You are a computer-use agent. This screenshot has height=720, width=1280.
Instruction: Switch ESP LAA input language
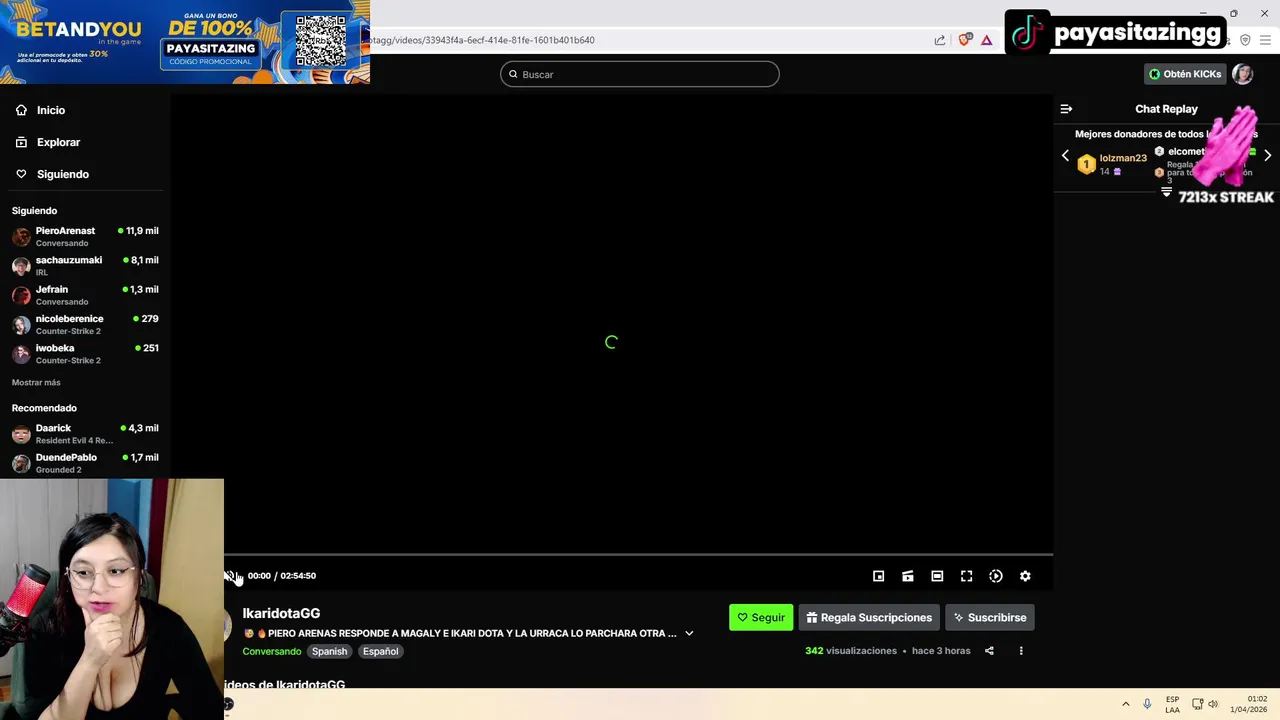pyautogui.click(x=1172, y=704)
